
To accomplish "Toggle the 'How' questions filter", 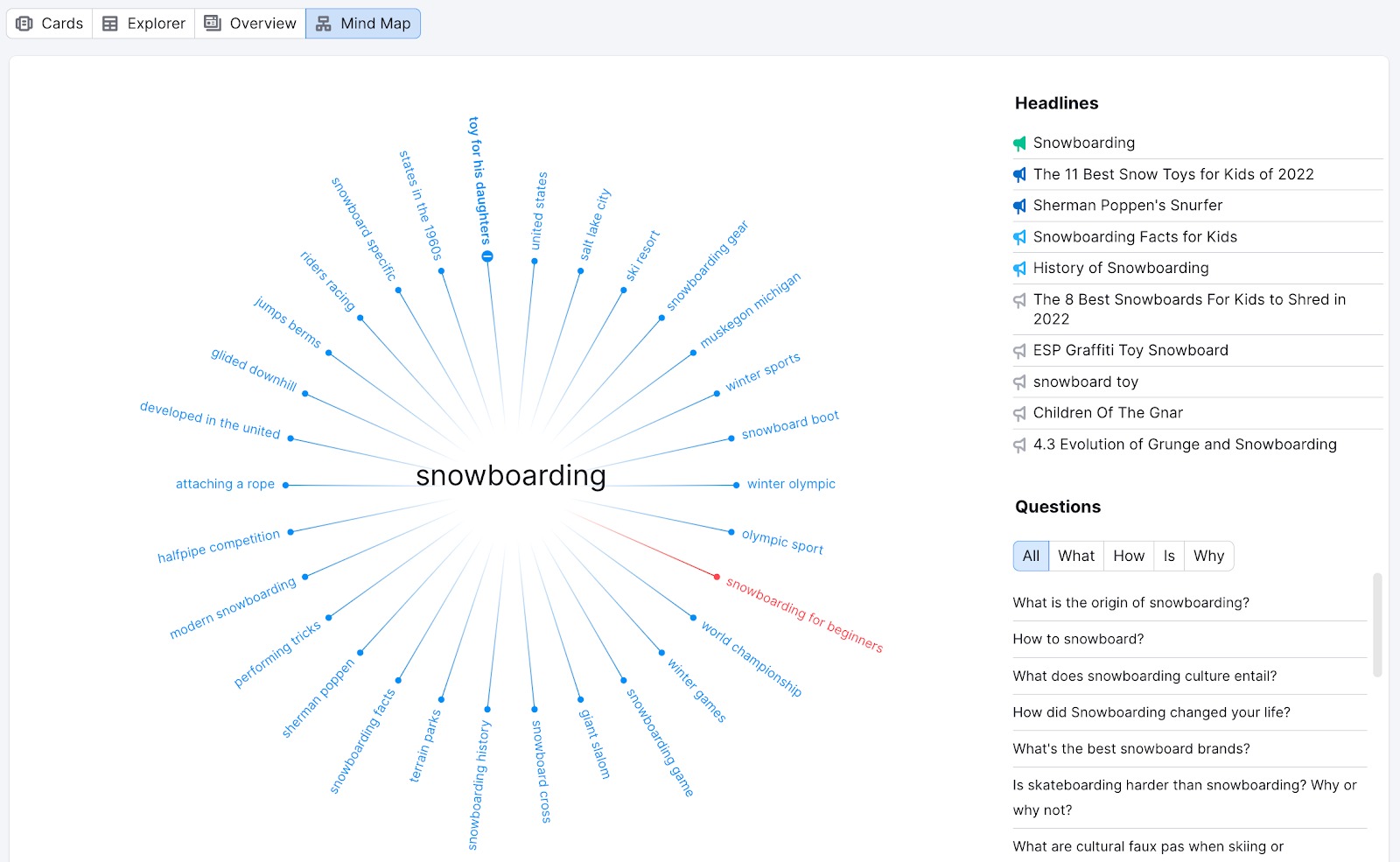I will coord(1128,555).
